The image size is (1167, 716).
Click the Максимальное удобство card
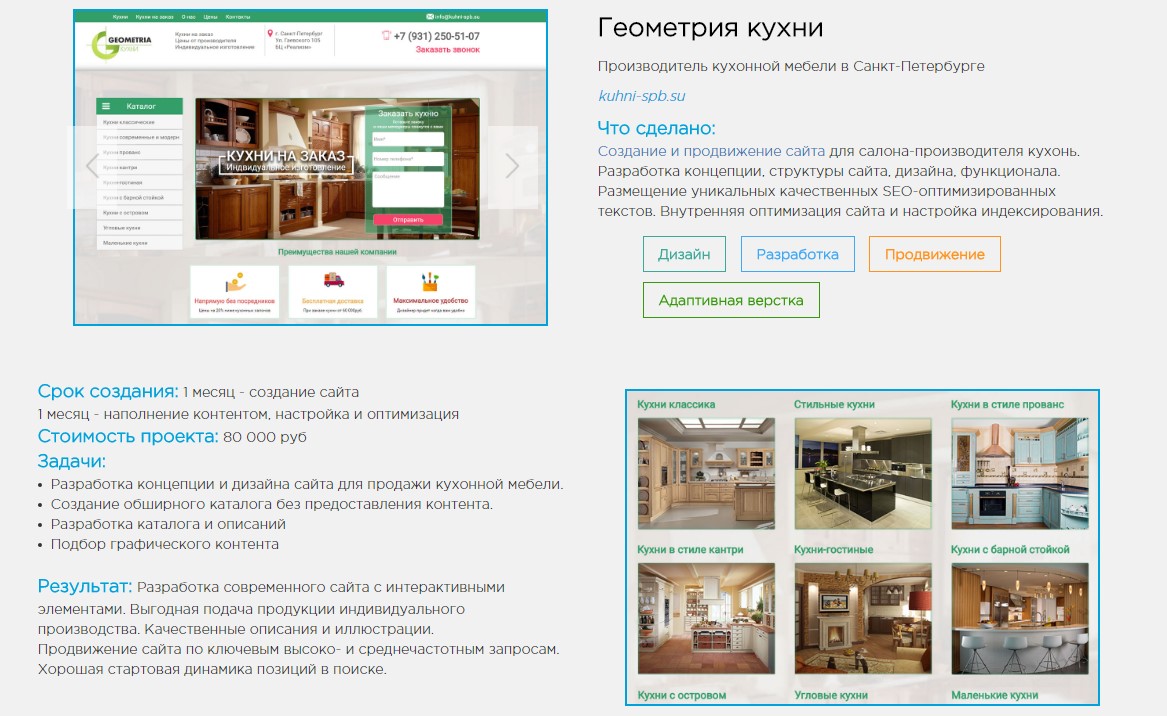(x=431, y=292)
